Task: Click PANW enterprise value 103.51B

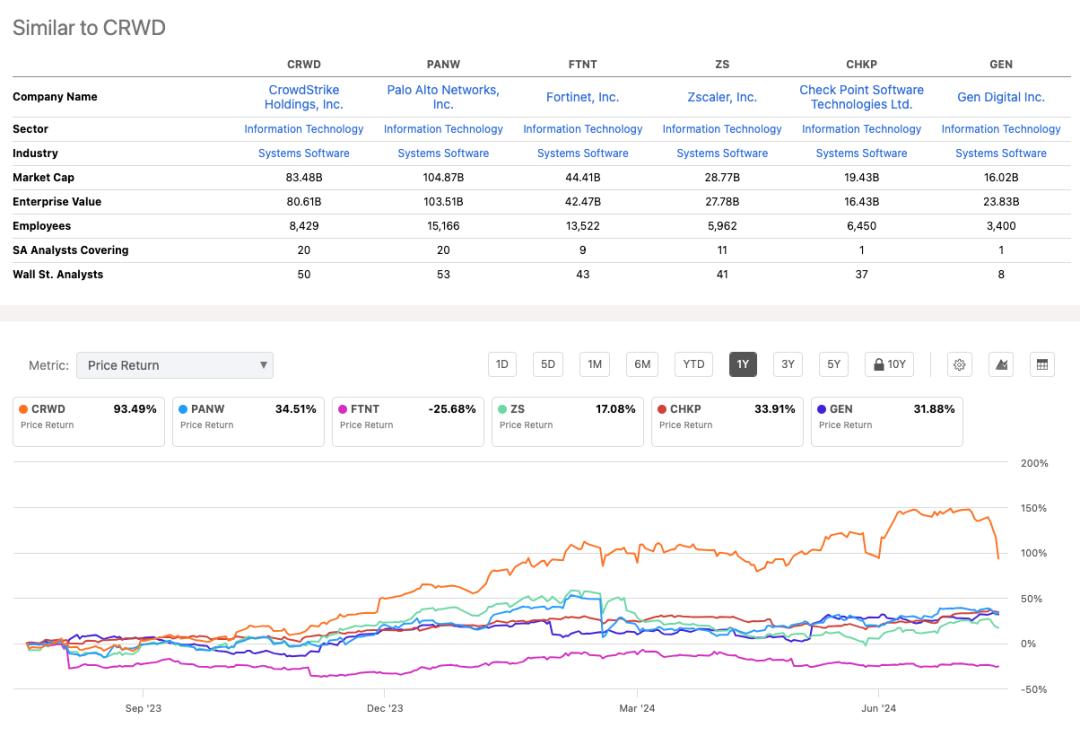Action: click(x=443, y=202)
